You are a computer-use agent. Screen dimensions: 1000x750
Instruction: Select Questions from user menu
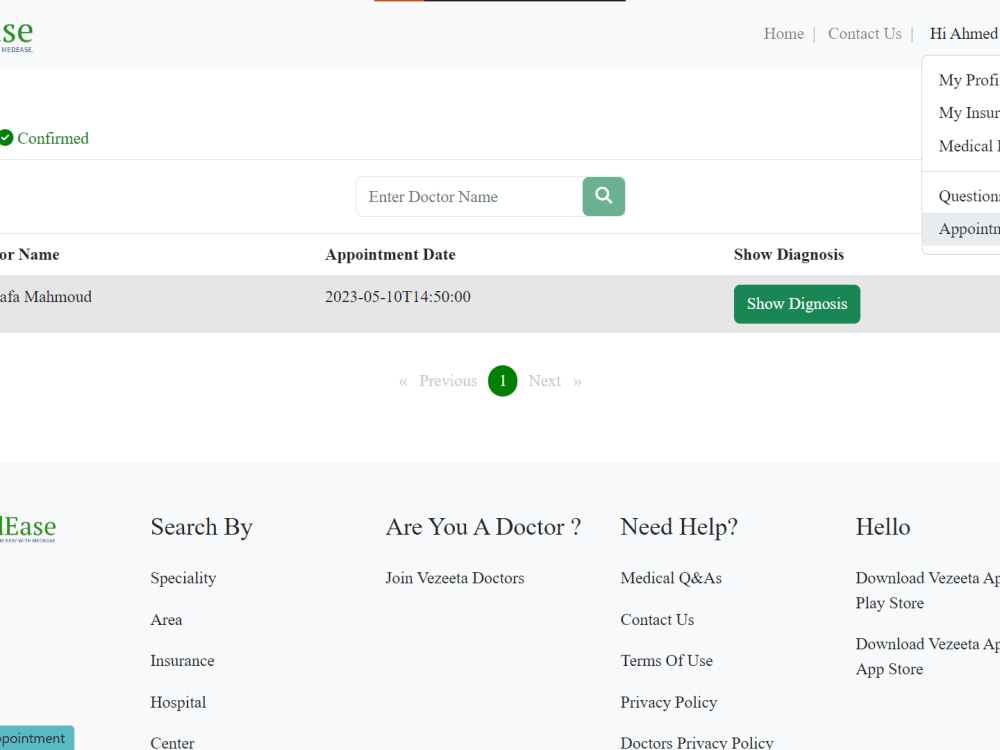[969, 196]
